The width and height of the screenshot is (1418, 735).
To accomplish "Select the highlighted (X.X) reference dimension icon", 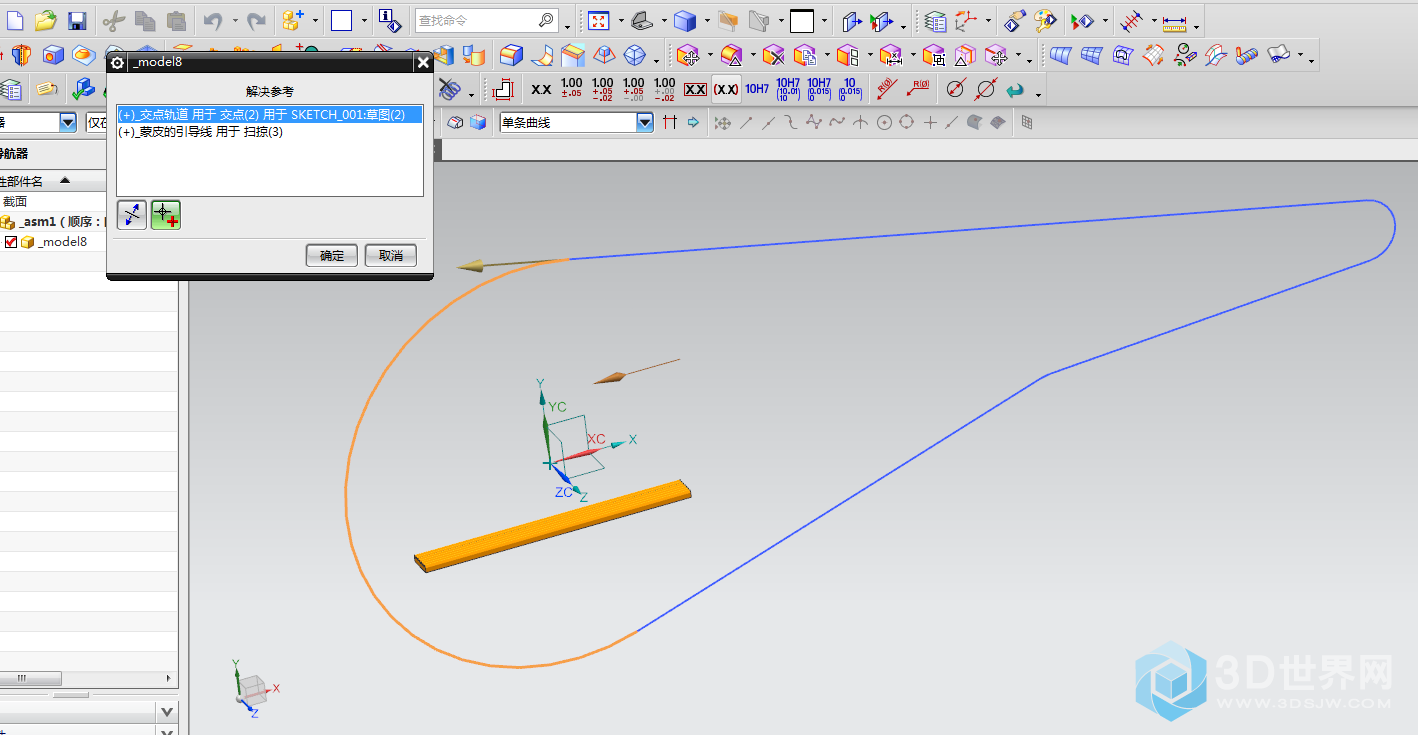I will tap(726, 90).
